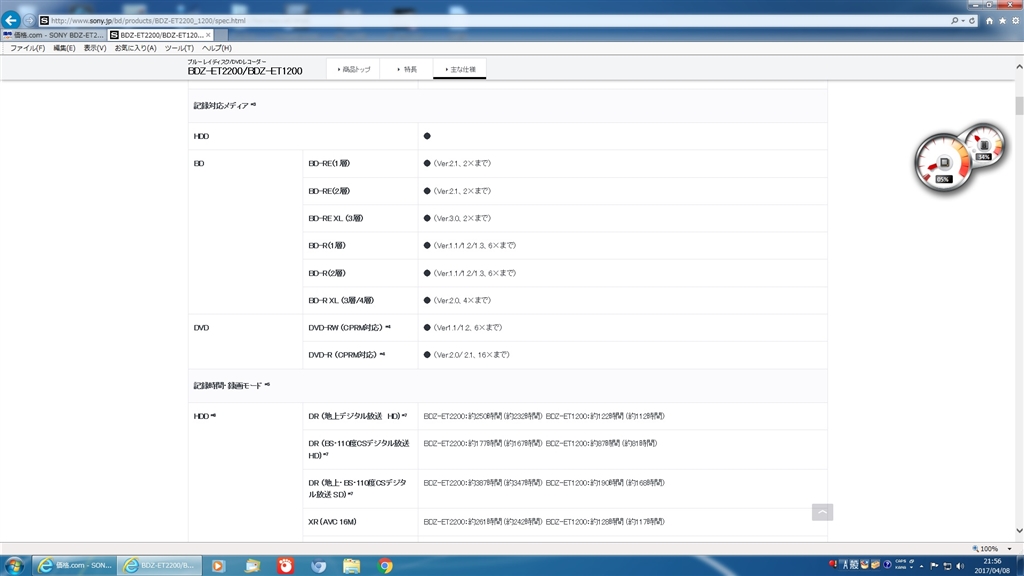Click the BDZ-ET2200/BDZ-ET1200 product title
Image resolution: width=1024 pixels, height=576 pixels.
[x=245, y=71]
